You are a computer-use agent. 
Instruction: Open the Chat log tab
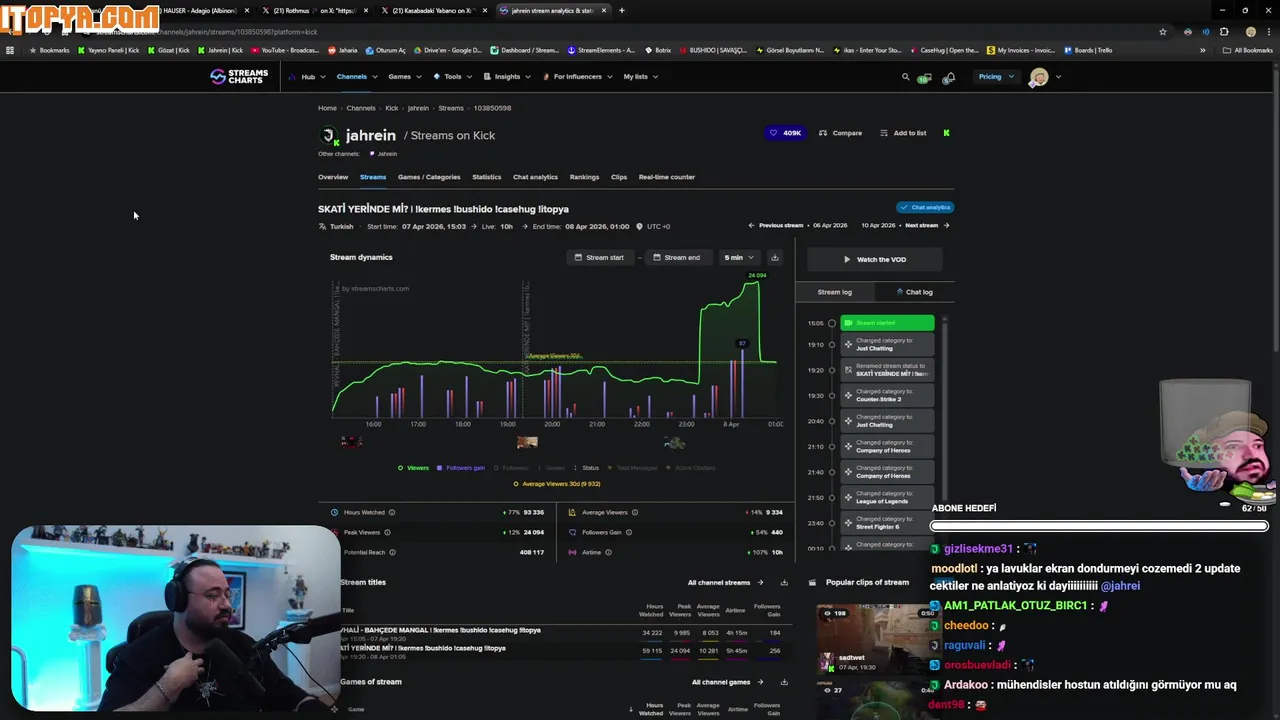tap(915, 292)
